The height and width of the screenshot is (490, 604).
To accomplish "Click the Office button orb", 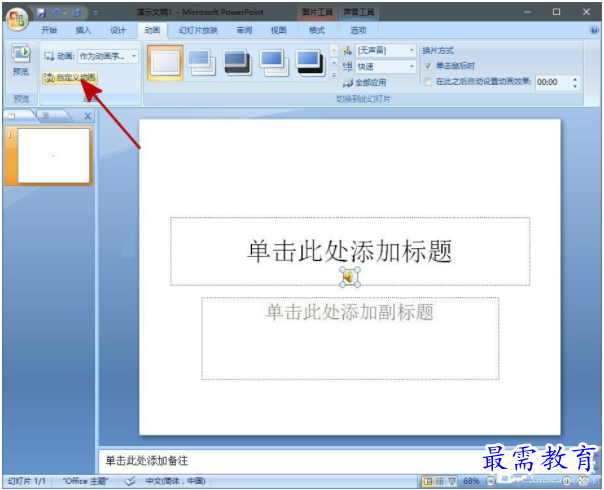I will tap(17, 19).
